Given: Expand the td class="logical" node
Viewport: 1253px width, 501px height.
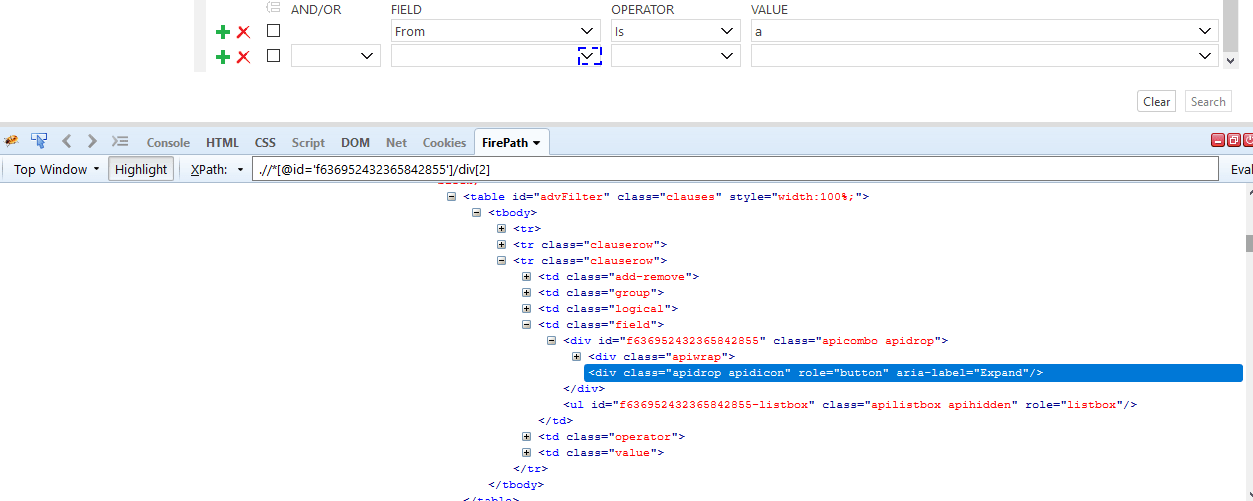Looking at the screenshot, I should coord(527,308).
